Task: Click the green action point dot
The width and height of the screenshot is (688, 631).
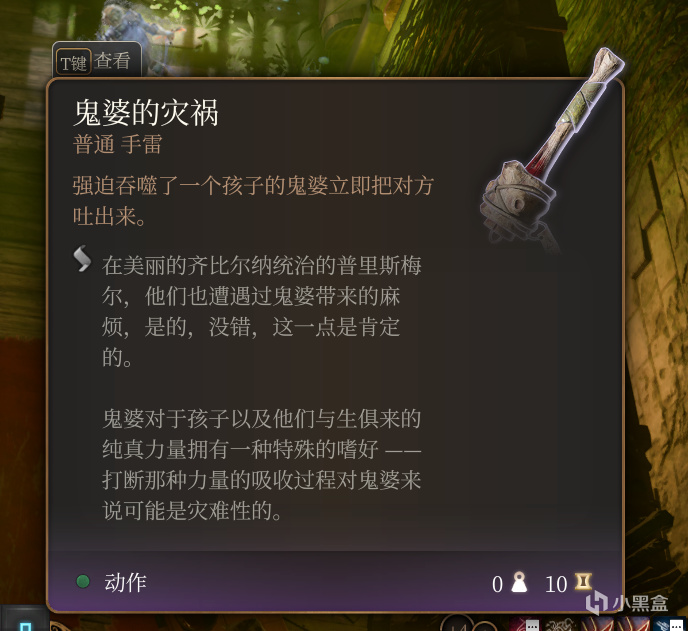Action: [x=83, y=581]
